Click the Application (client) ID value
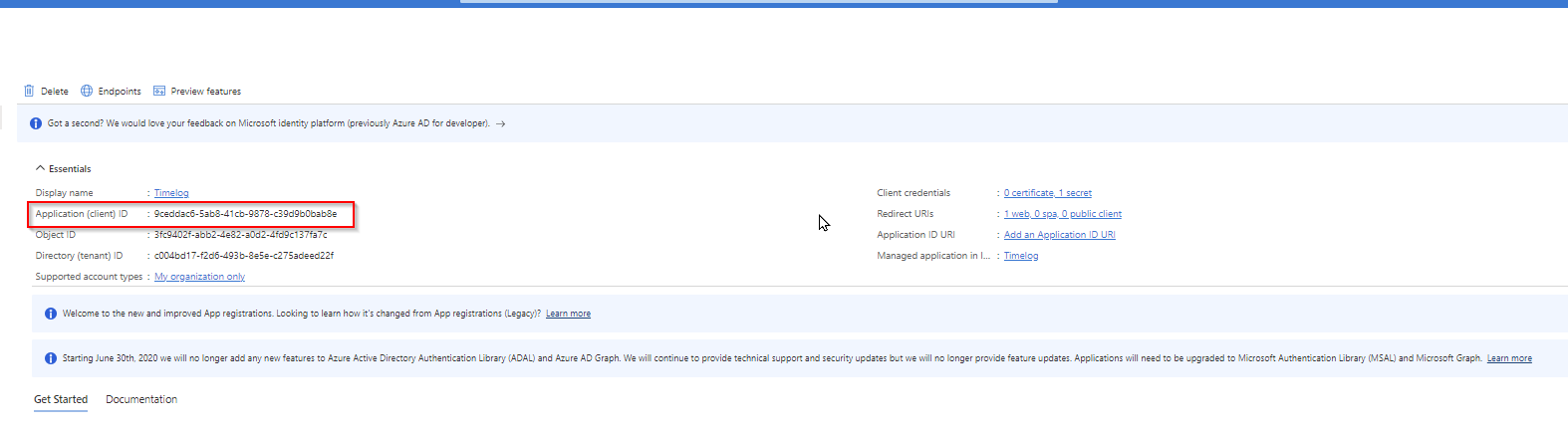The height and width of the screenshot is (431, 1568). 245,214
